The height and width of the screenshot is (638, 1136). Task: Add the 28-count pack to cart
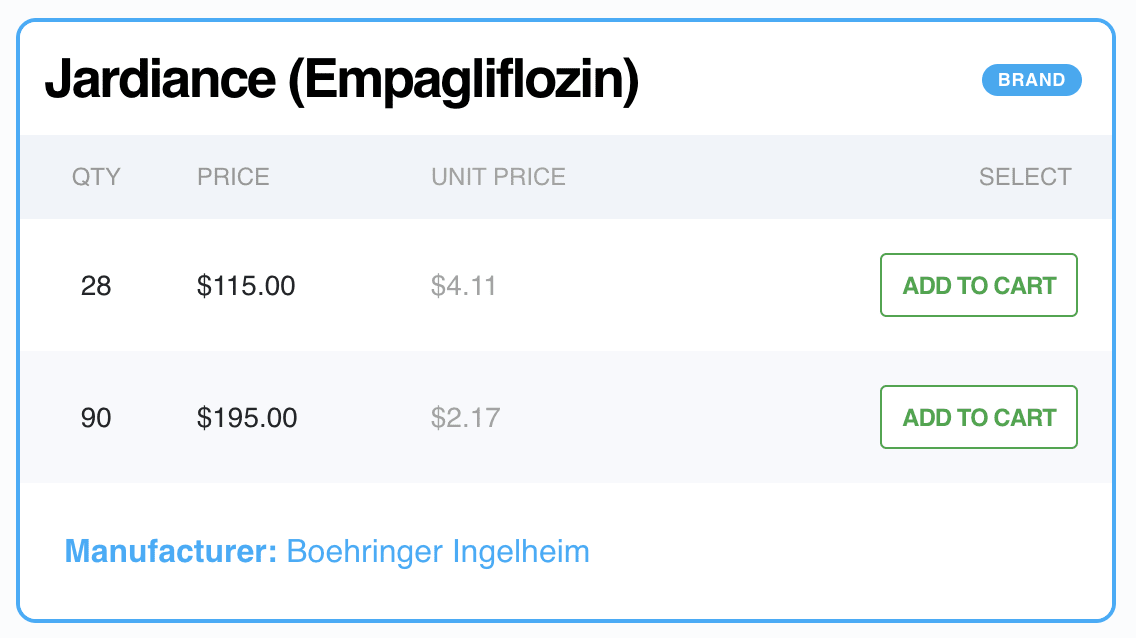978,285
